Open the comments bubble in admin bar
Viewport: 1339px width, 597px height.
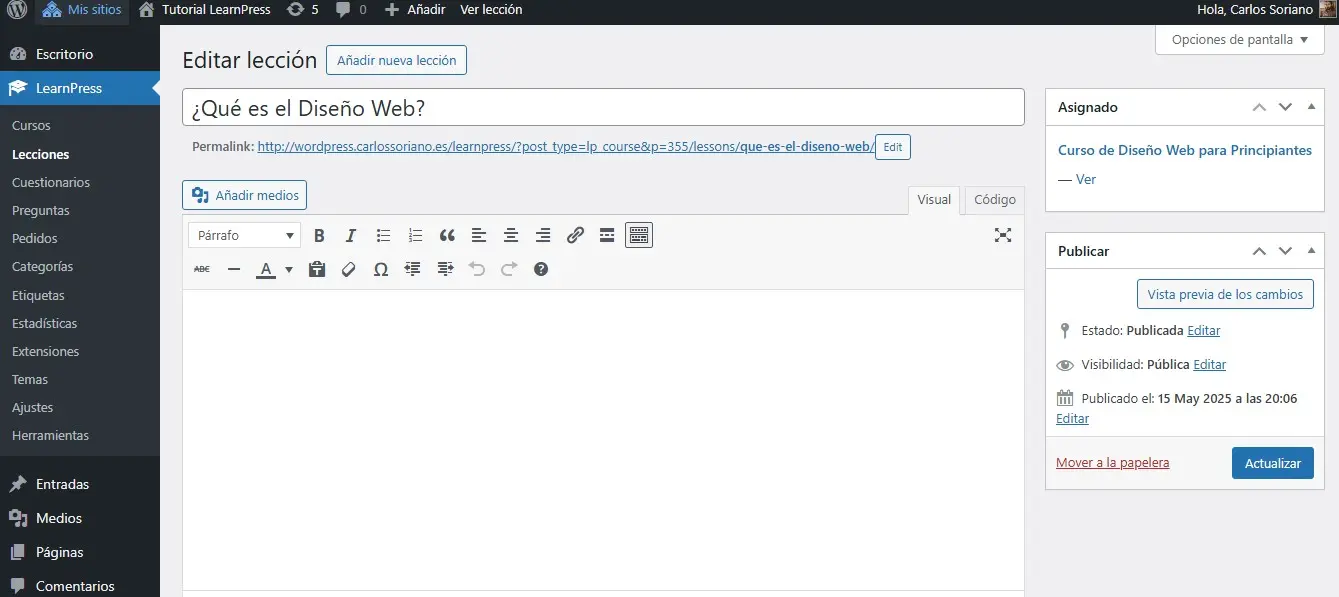tap(350, 10)
